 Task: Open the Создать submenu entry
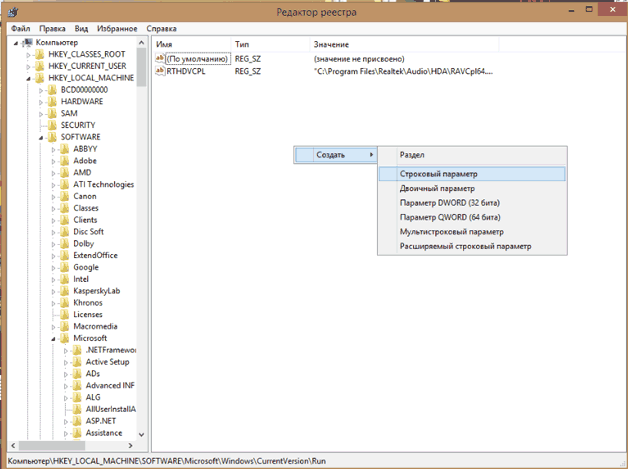[336, 155]
